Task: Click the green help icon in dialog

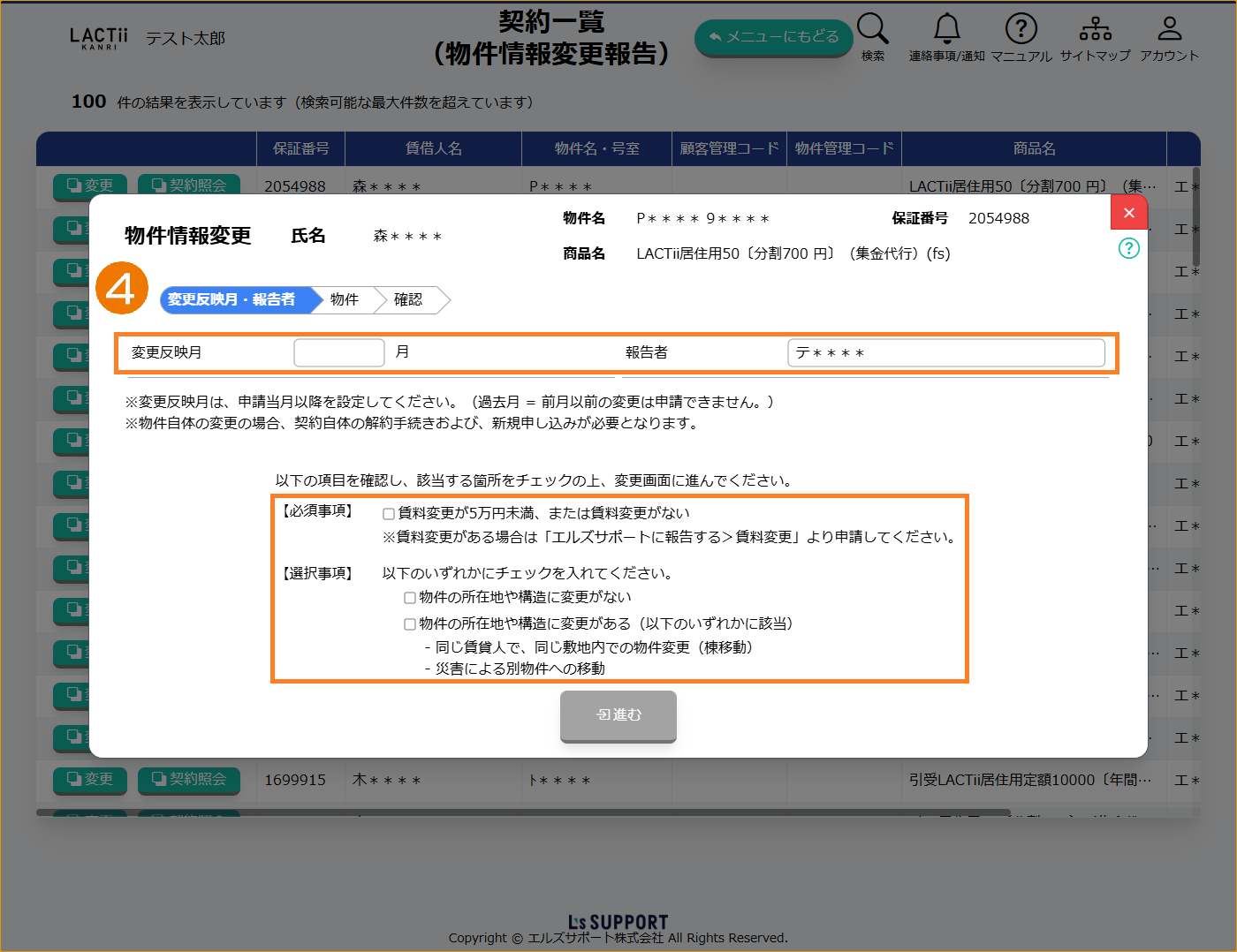Action: pos(1128,248)
